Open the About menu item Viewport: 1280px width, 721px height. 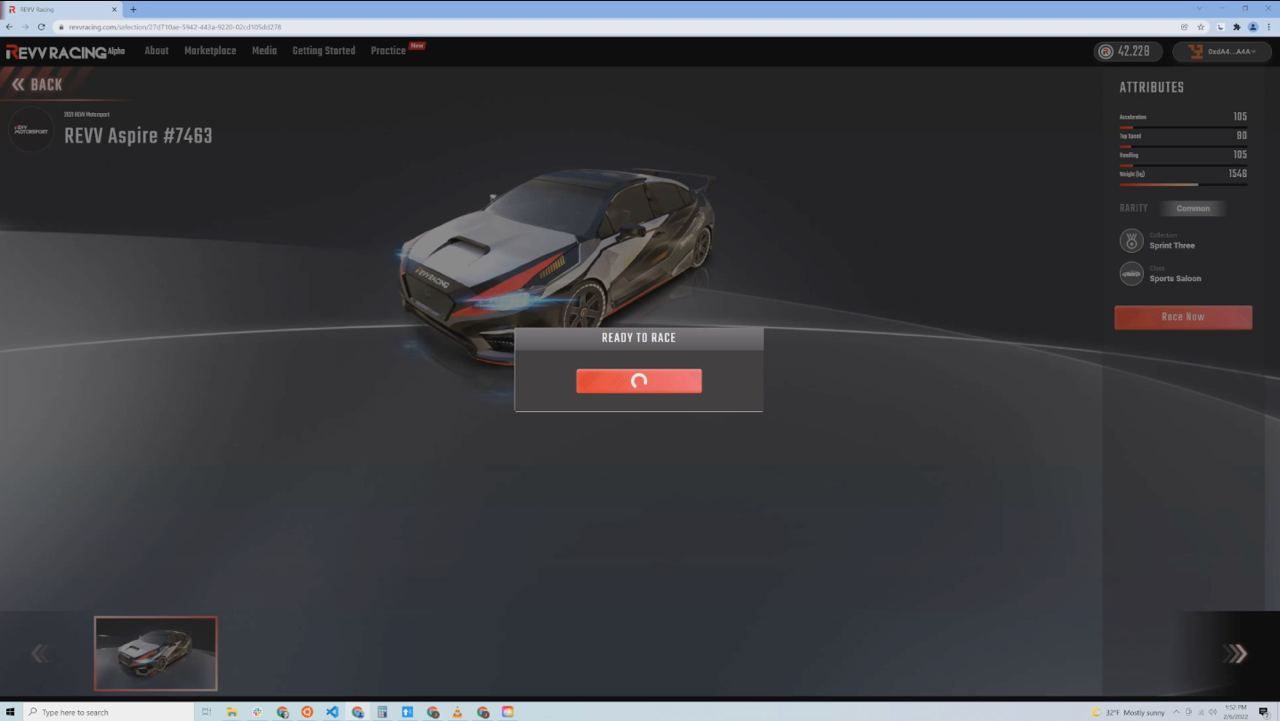tap(156, 51)
